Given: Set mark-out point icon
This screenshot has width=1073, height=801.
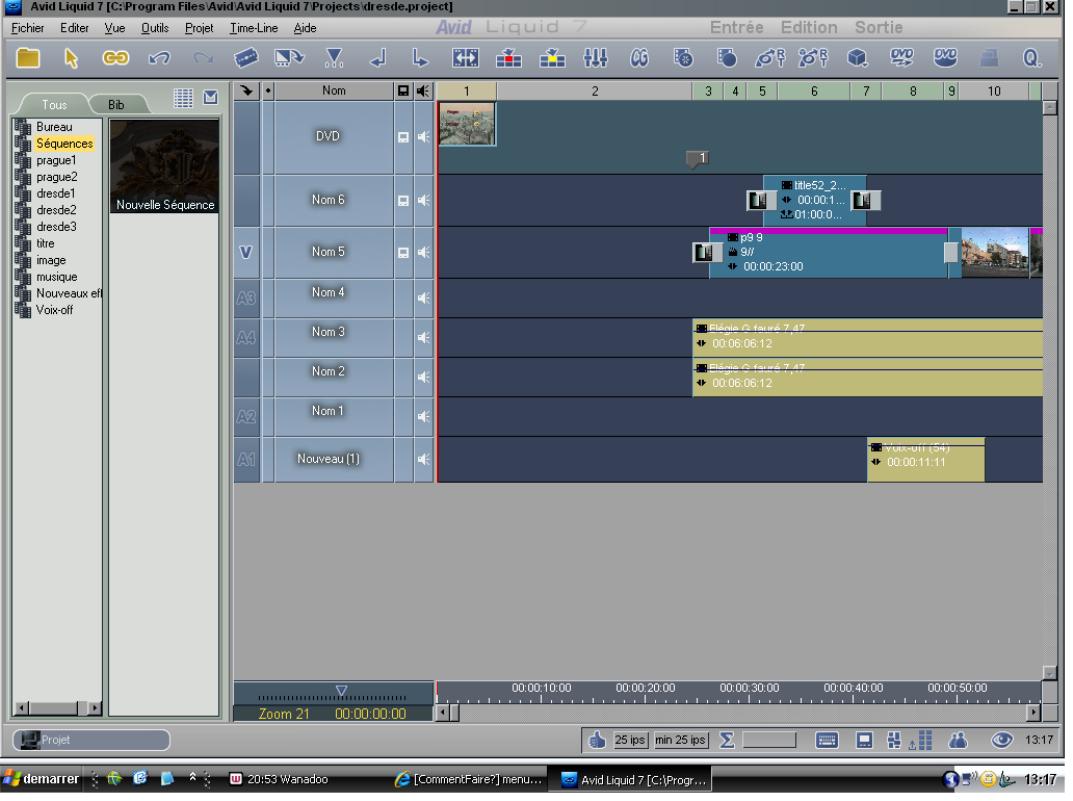Looking at the screenshot, I should [x=420, y=58].
